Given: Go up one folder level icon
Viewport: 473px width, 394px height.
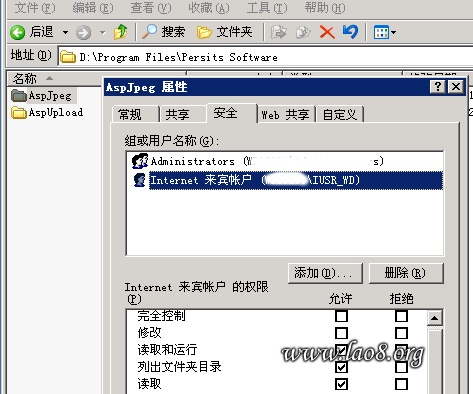Looking at the screenshot, I should click(x=120, y=32).
